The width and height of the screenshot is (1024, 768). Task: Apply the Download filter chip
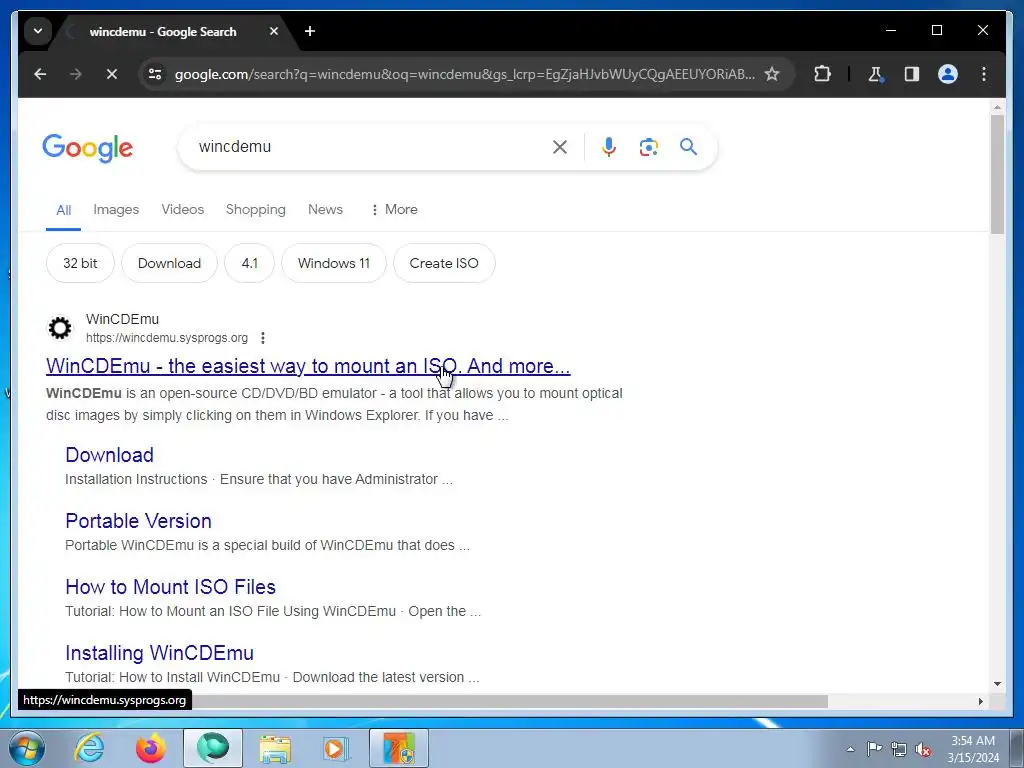169,263
